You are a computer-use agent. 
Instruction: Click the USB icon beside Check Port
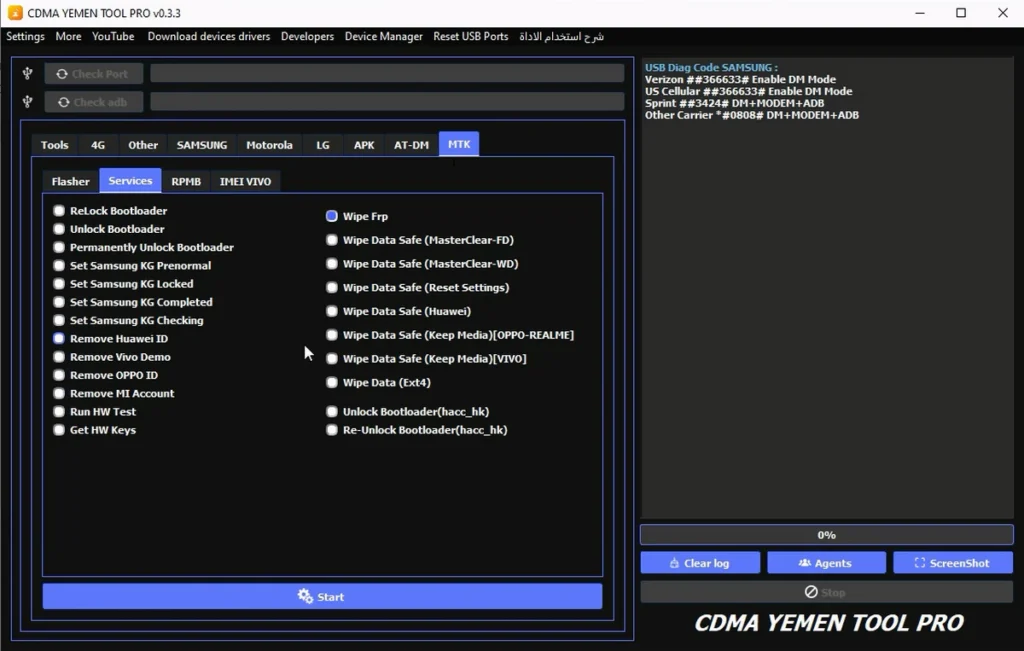28,74
